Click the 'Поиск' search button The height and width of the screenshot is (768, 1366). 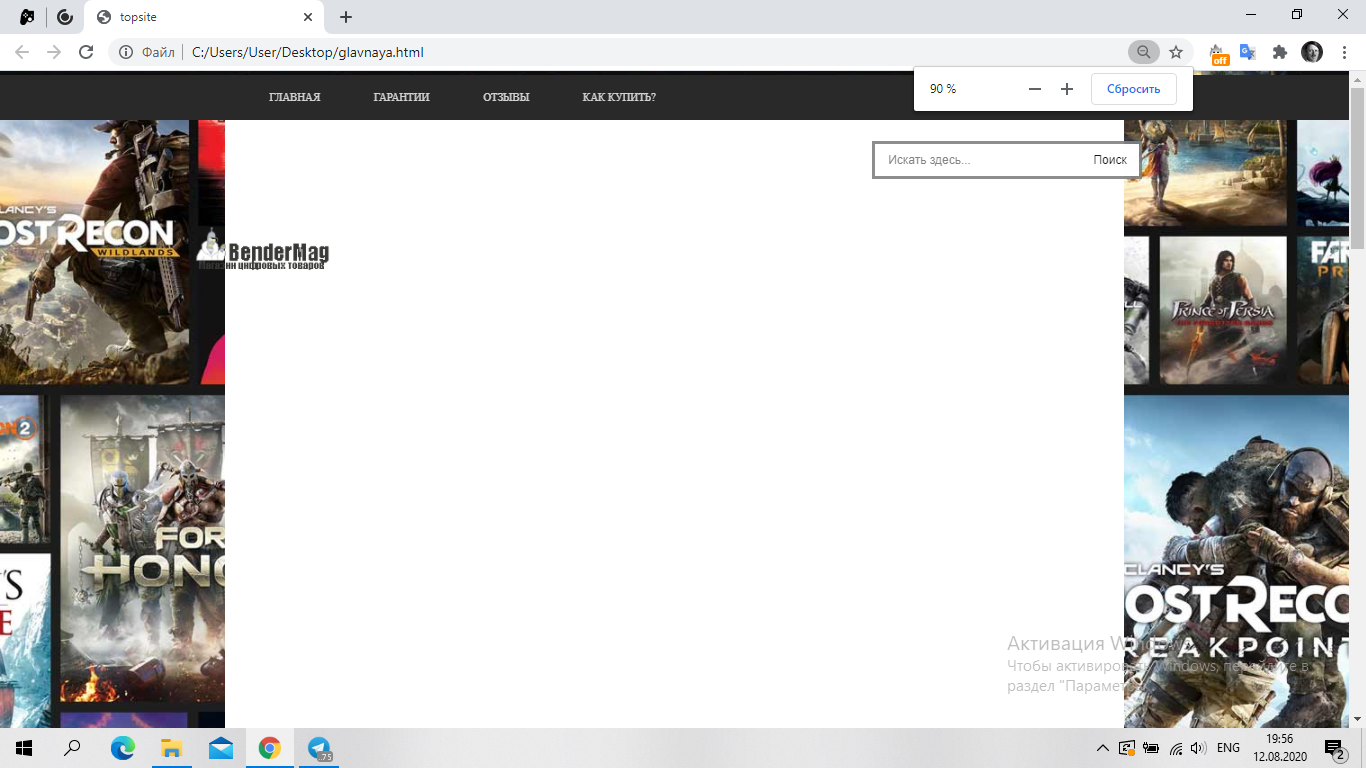click(1110, 160)
